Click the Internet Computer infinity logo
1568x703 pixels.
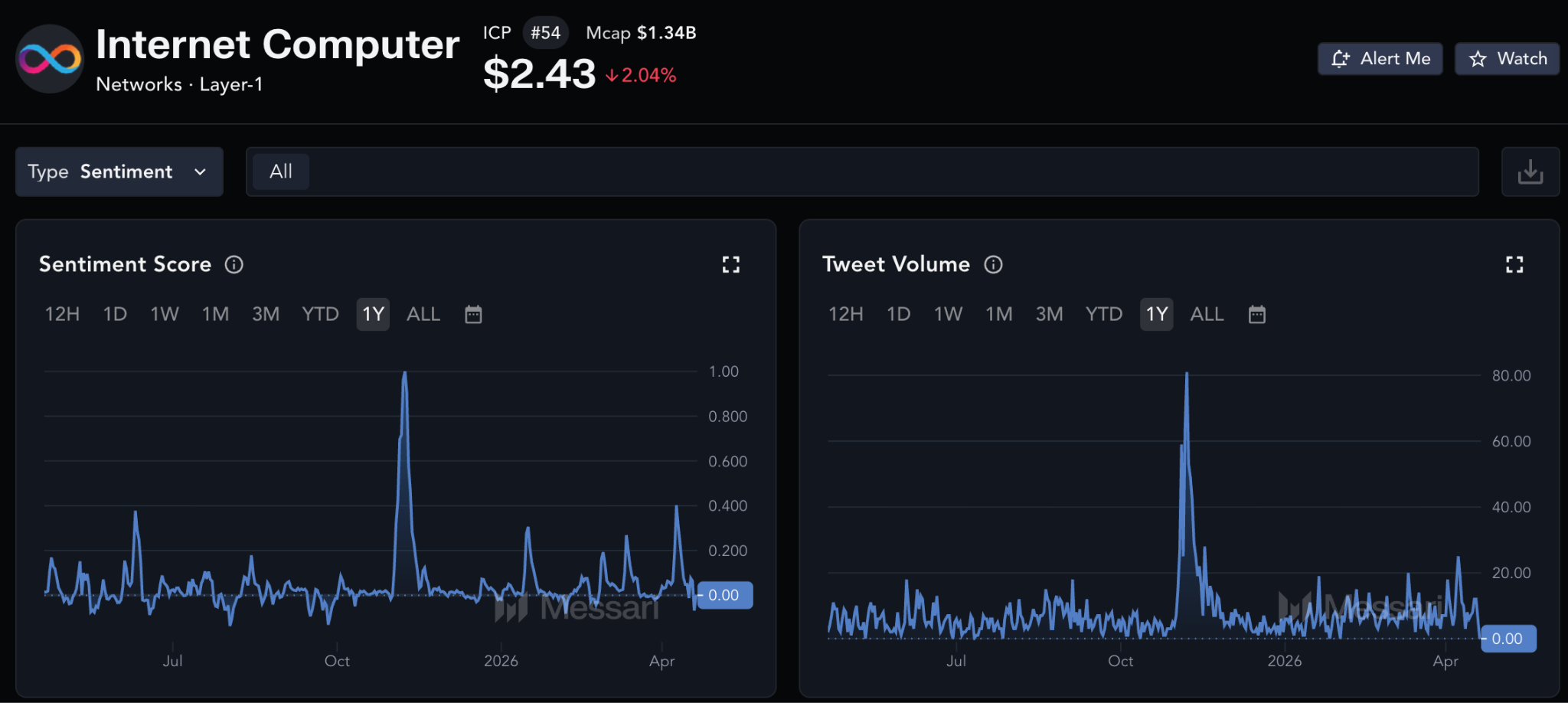pyautogui.click(x=50, y=59)
